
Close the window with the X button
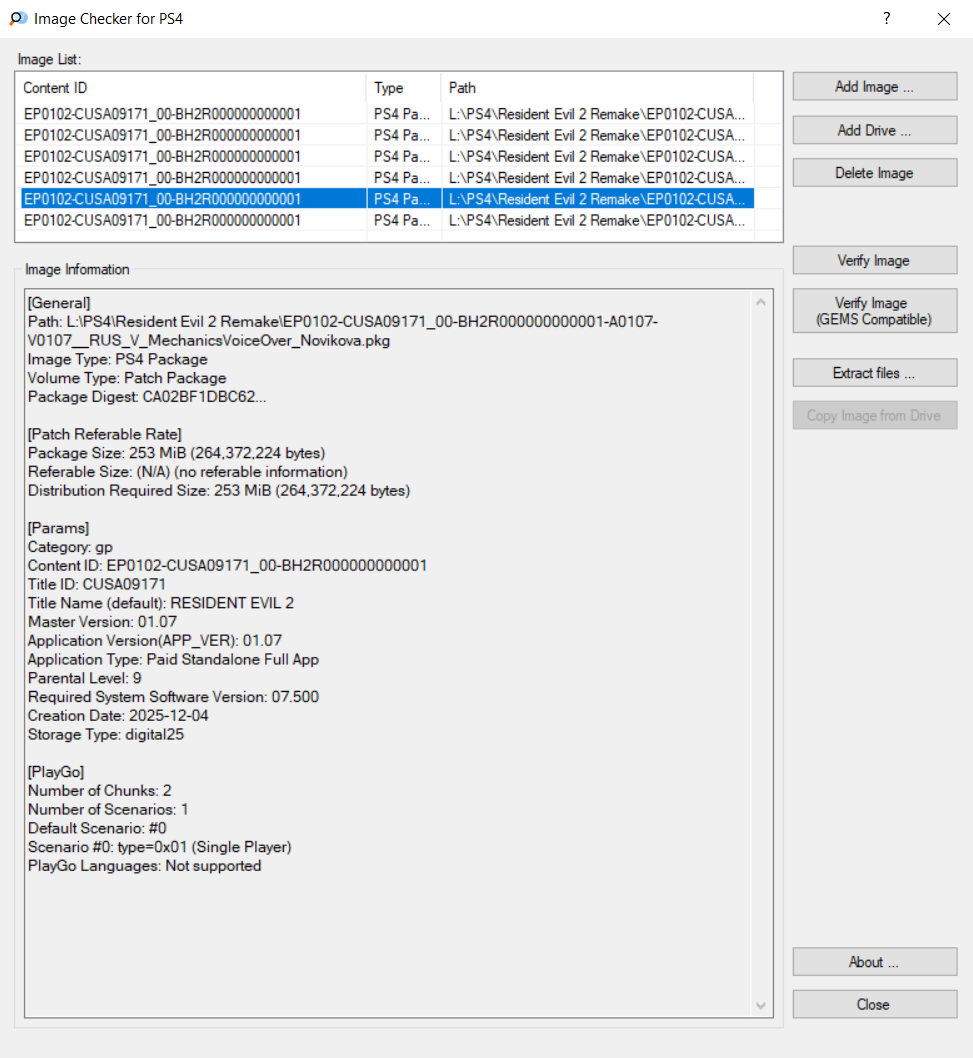coord(943,19)
